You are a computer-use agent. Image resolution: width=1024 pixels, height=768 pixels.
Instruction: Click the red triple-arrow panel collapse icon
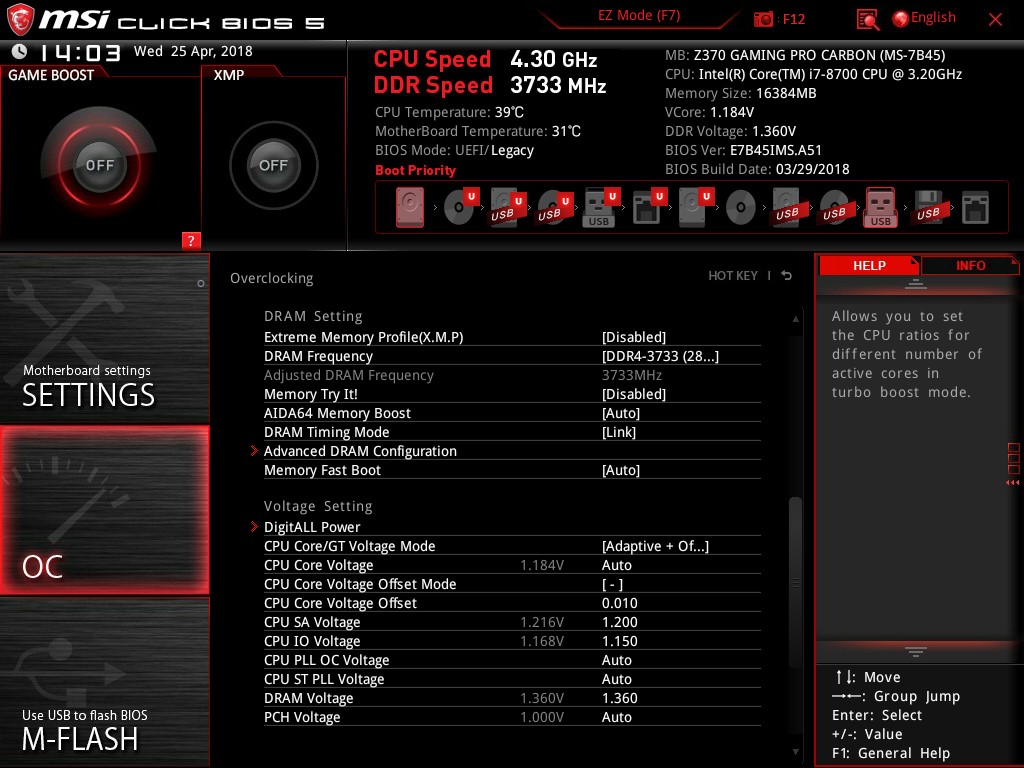click(1012, 483)
